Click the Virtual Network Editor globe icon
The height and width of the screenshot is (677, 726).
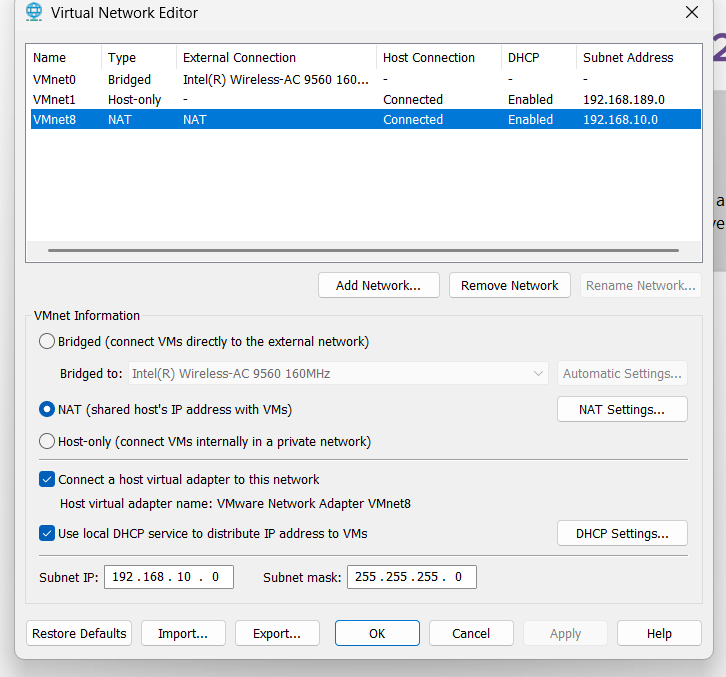(x=33, y=13)
